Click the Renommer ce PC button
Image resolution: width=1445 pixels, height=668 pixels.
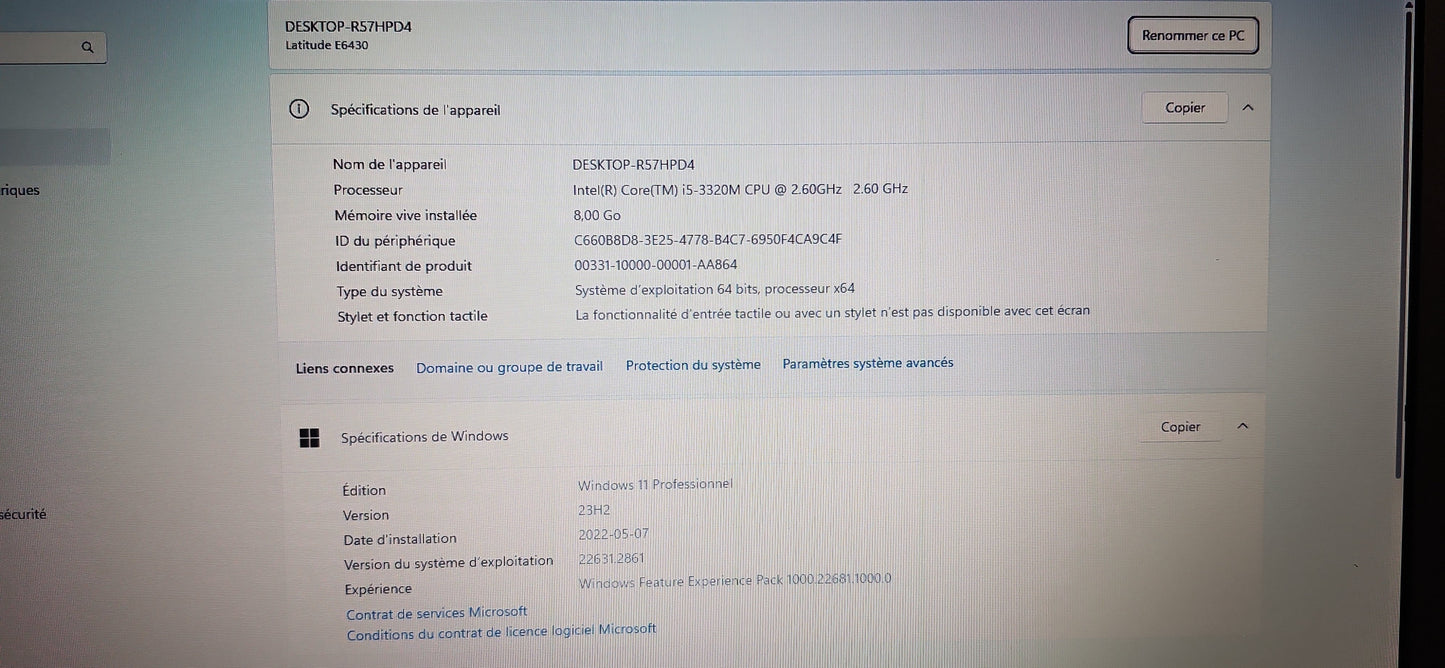point(1192,34)
